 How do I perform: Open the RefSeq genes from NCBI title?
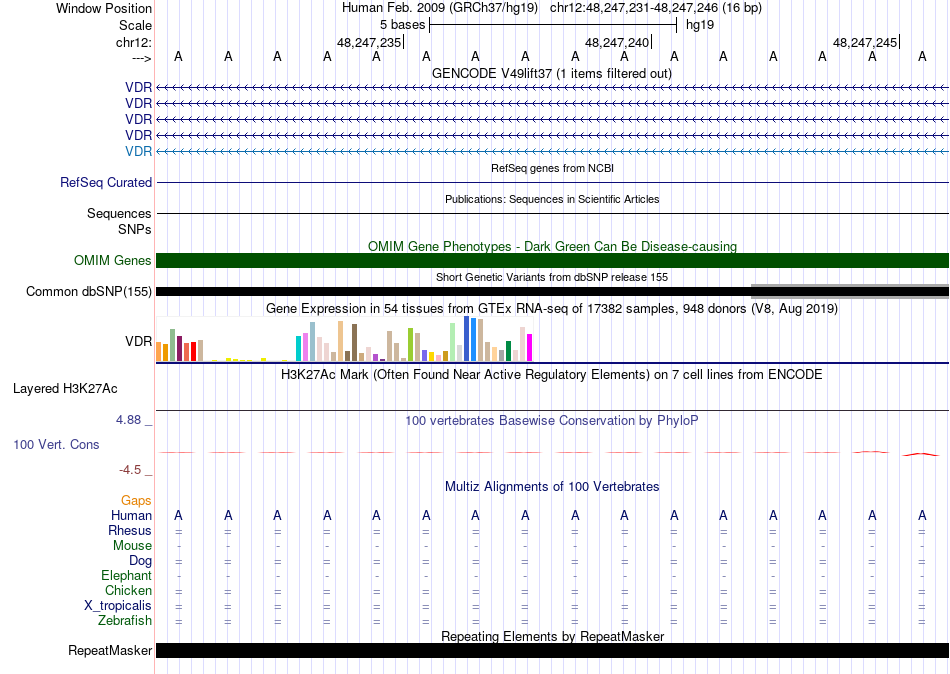(x=552, y=168)
